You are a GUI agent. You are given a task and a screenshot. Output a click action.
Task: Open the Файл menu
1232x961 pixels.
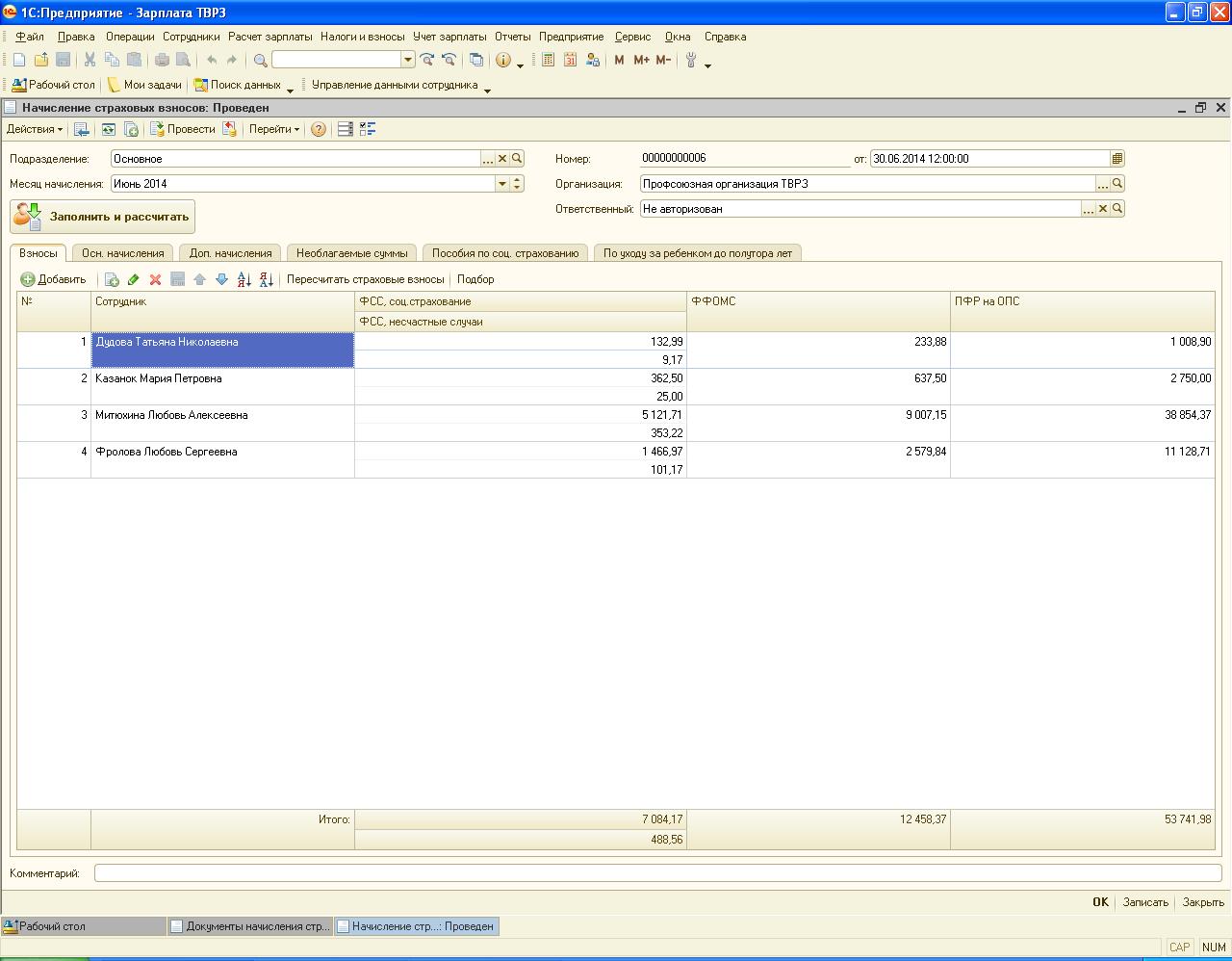tap(30, 37)
